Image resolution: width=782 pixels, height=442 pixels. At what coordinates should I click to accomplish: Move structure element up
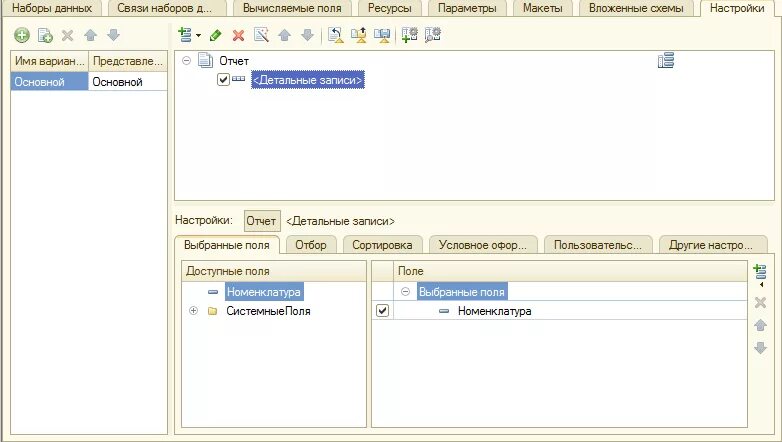pos(284,35)
